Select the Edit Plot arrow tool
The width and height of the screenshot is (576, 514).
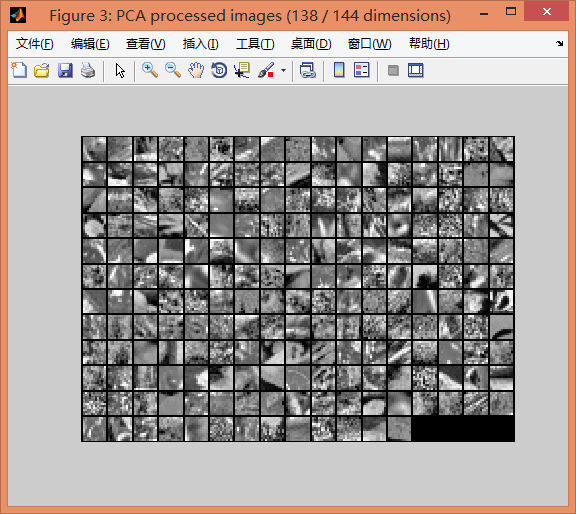click(x=120, y=70)
